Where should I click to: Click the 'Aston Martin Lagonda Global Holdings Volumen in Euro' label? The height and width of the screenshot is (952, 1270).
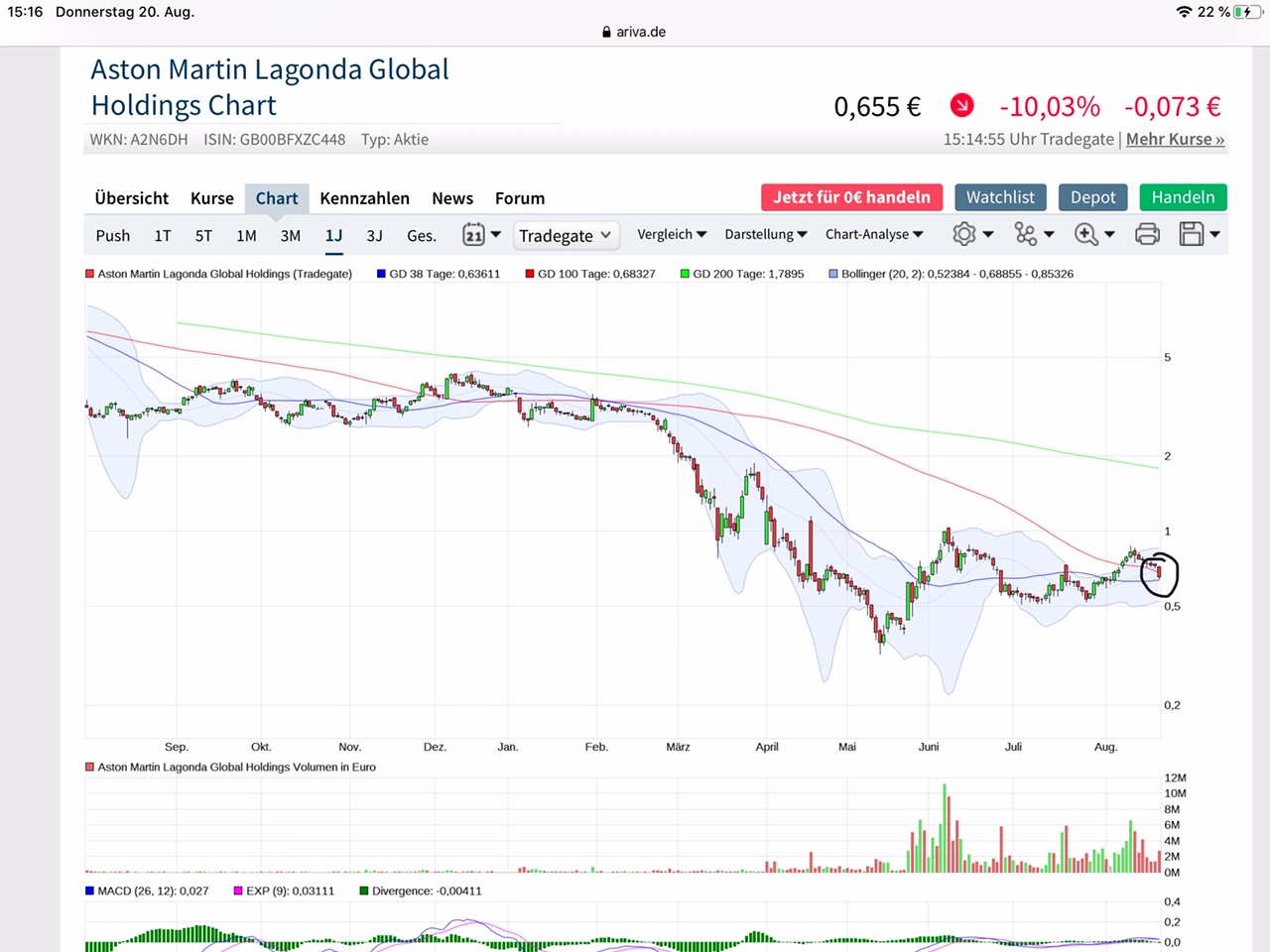(237, 767)
